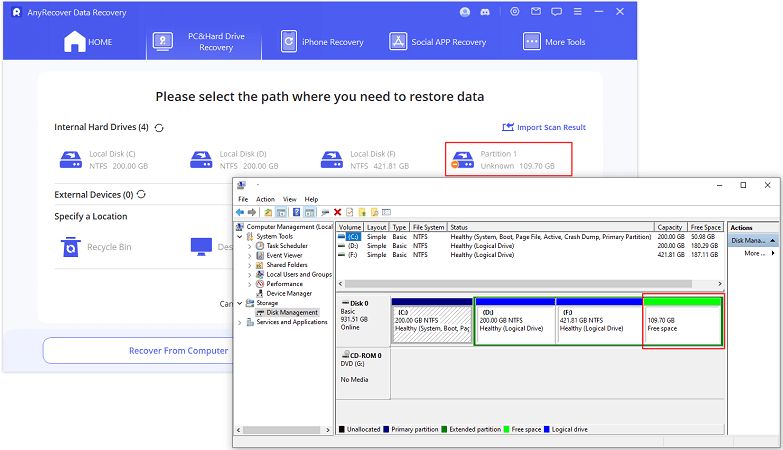Open Social APP Recovery tab

tap(437, 42)
